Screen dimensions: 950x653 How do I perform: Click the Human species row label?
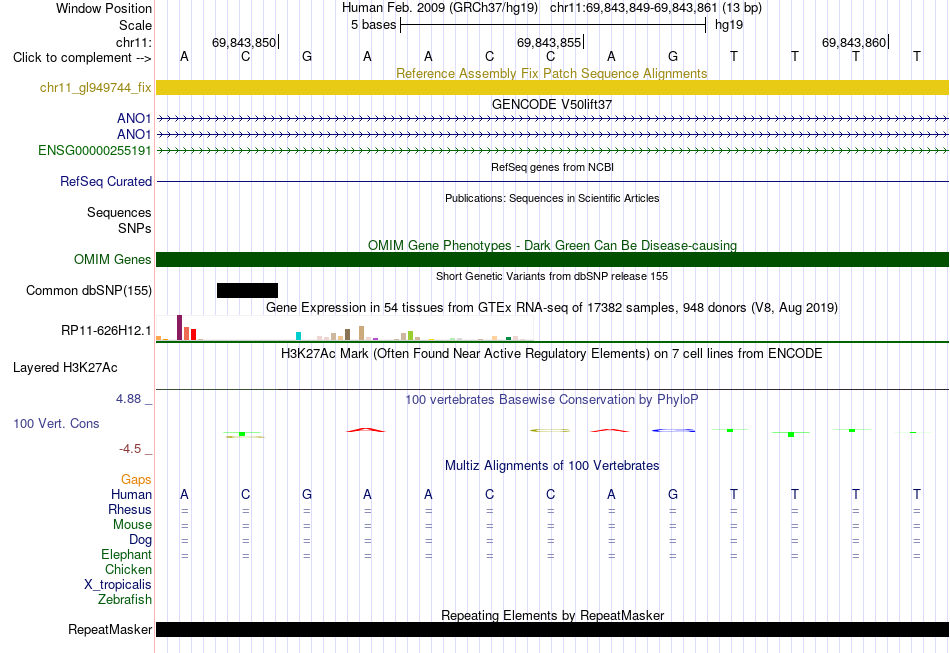(x=131, y=495)
